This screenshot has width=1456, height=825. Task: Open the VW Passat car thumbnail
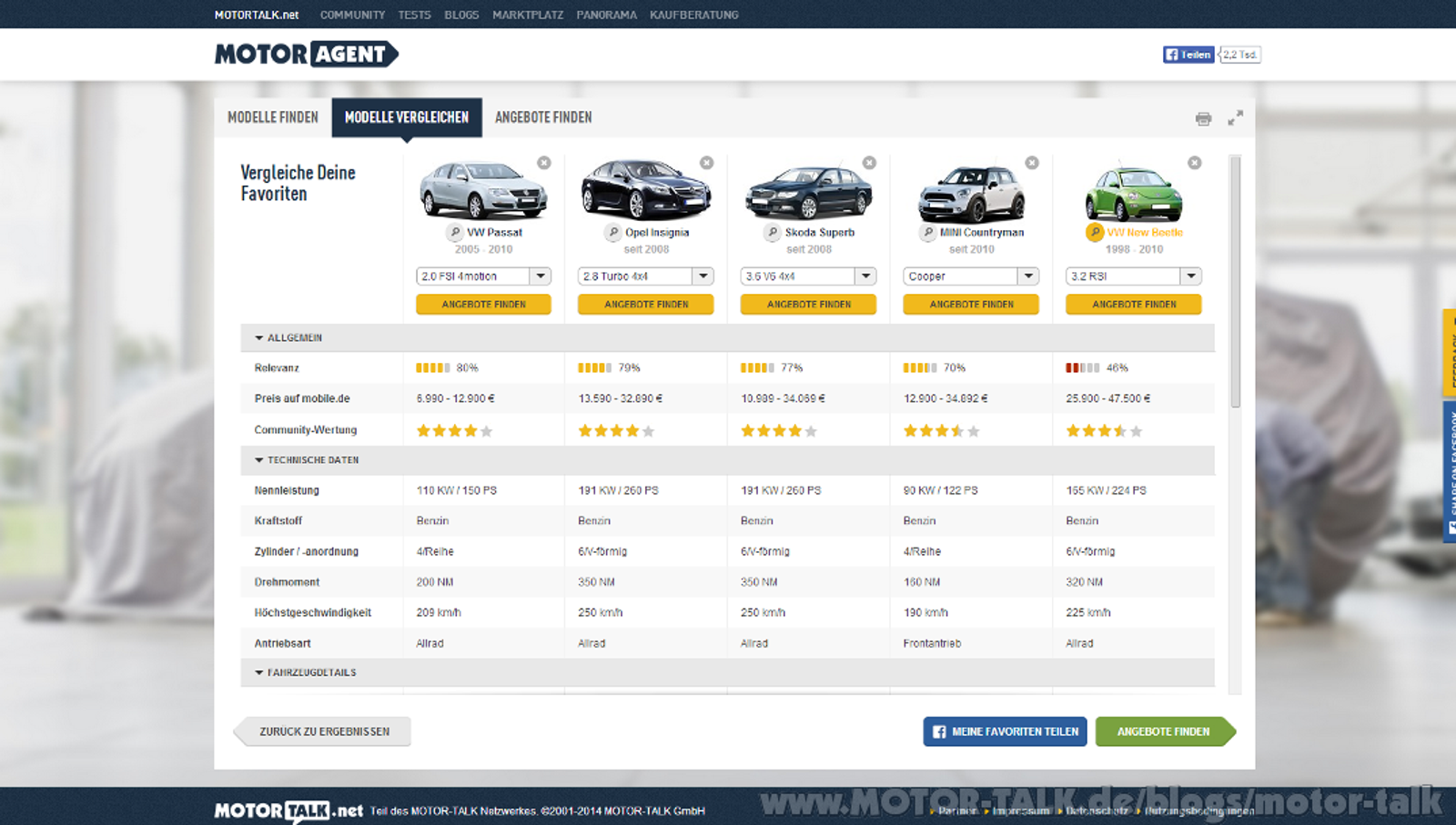click(x=482, y=189)
